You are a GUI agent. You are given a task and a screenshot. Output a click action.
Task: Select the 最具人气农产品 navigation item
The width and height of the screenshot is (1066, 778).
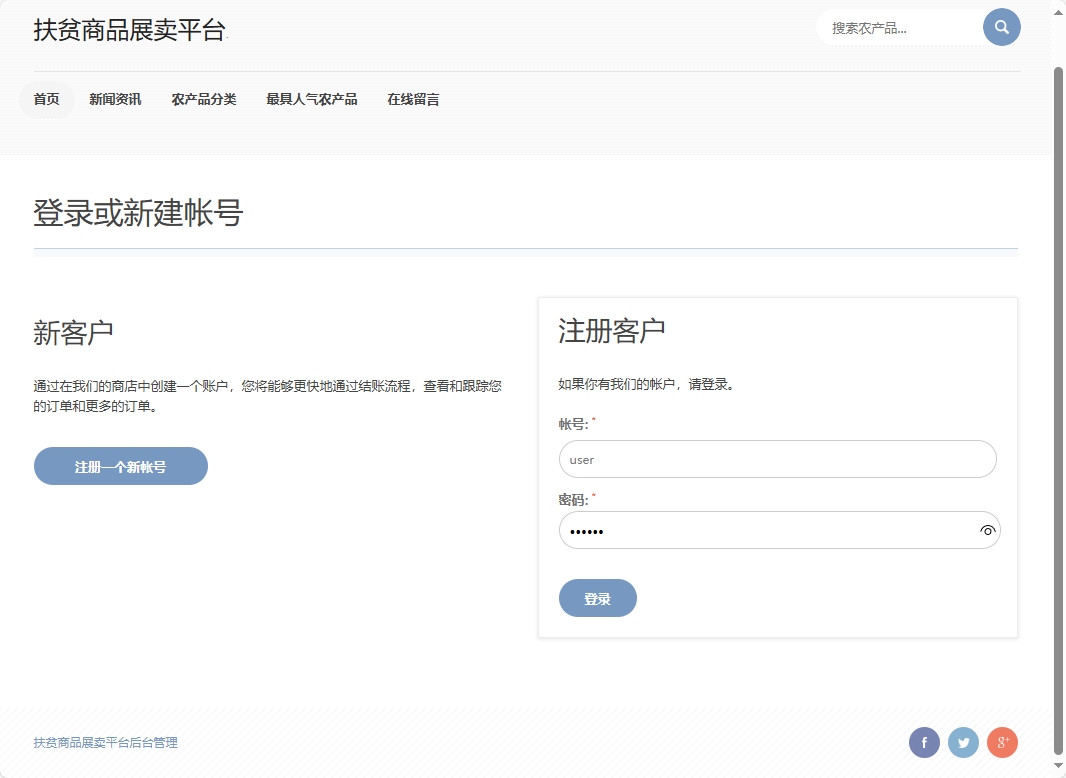click(311, 99)
